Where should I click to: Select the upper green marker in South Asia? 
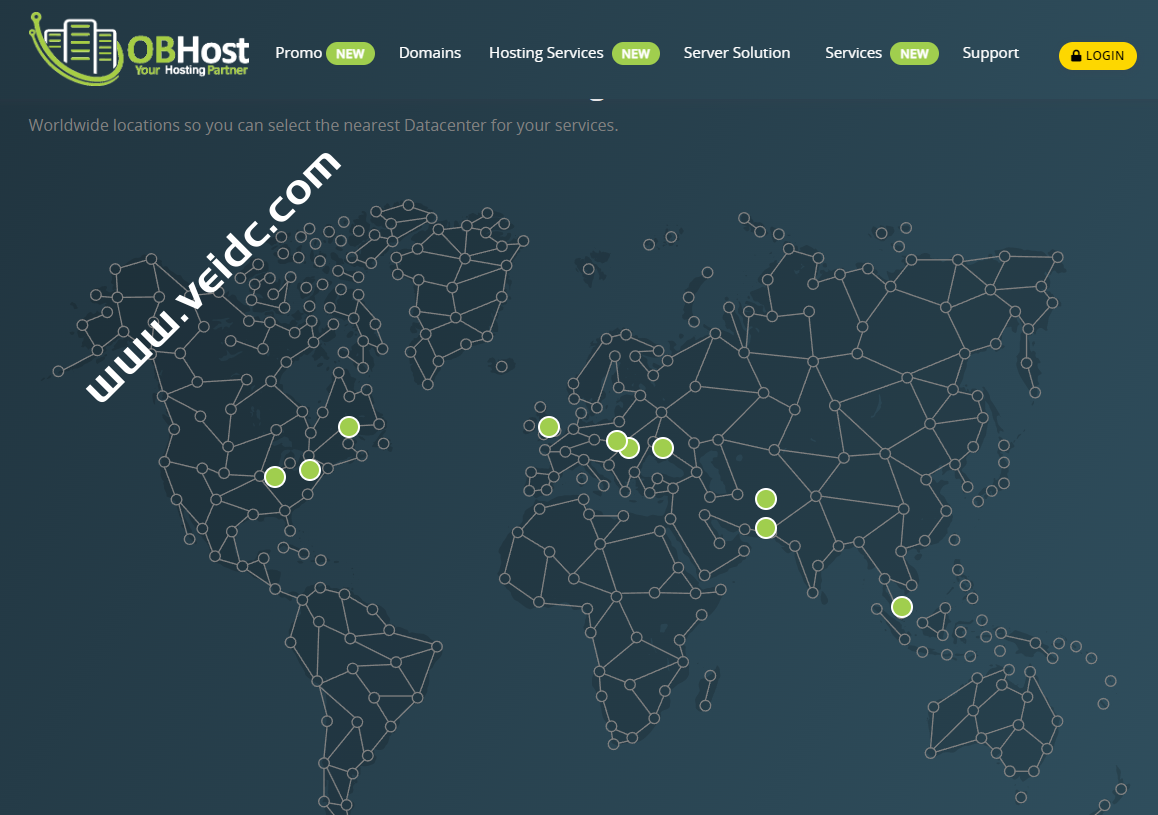(x=765, y=498)
